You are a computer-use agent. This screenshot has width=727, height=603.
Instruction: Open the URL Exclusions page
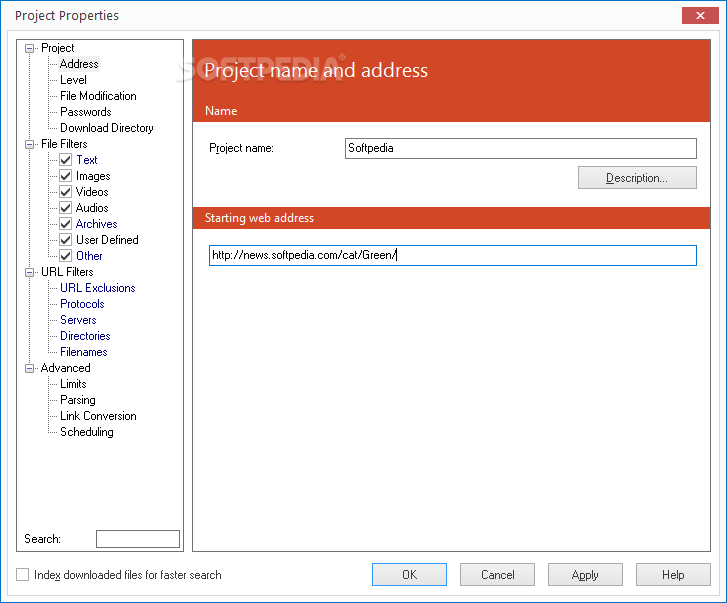click(98, 288)
